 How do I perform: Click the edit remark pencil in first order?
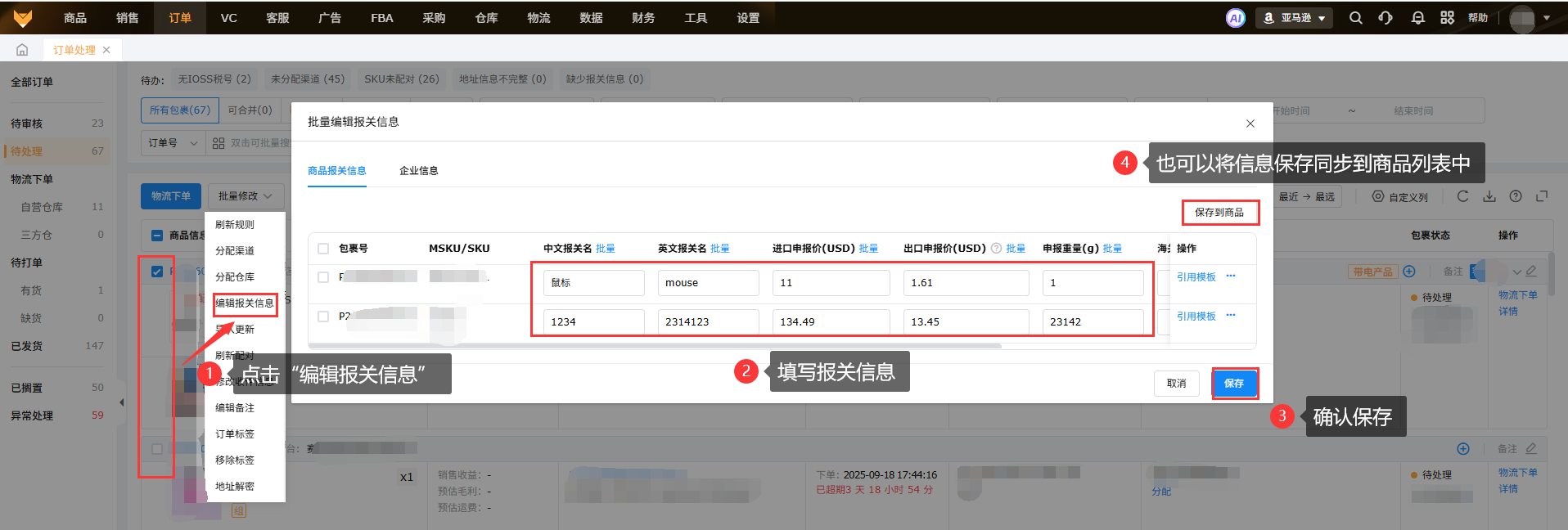(x=1531, y=272)
